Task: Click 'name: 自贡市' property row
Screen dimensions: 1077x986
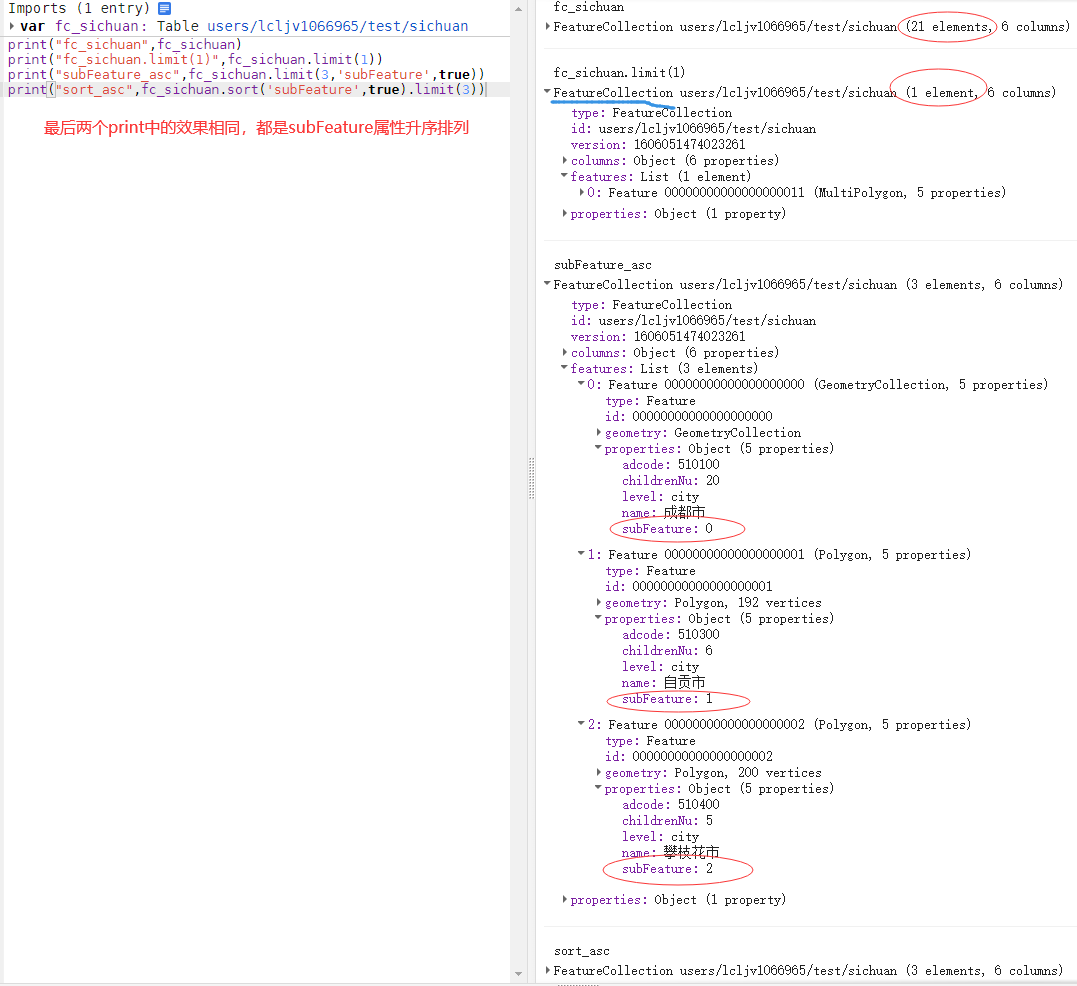Action: tap(664, 683)
